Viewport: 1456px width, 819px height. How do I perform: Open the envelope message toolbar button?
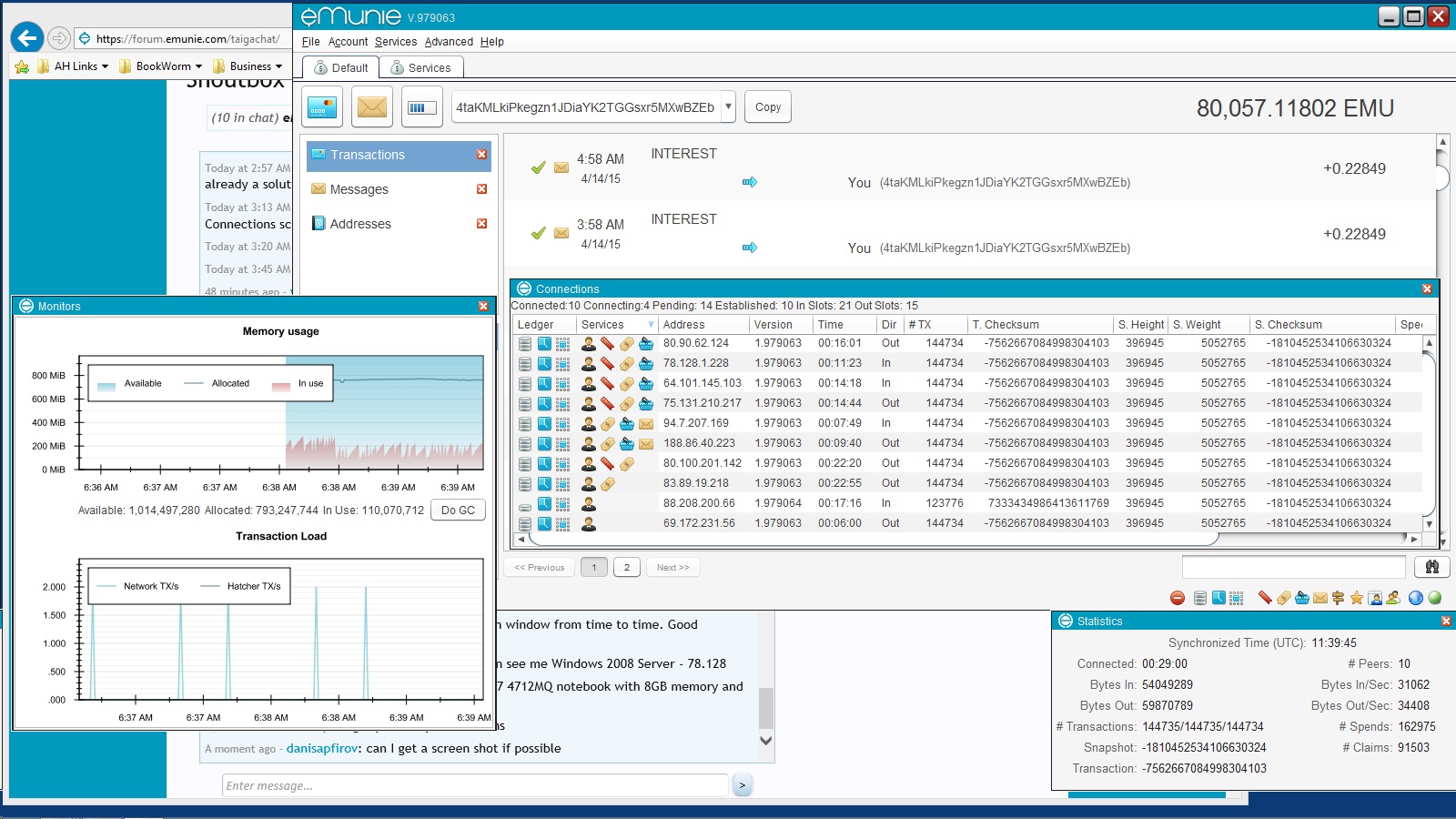point(372,107)
